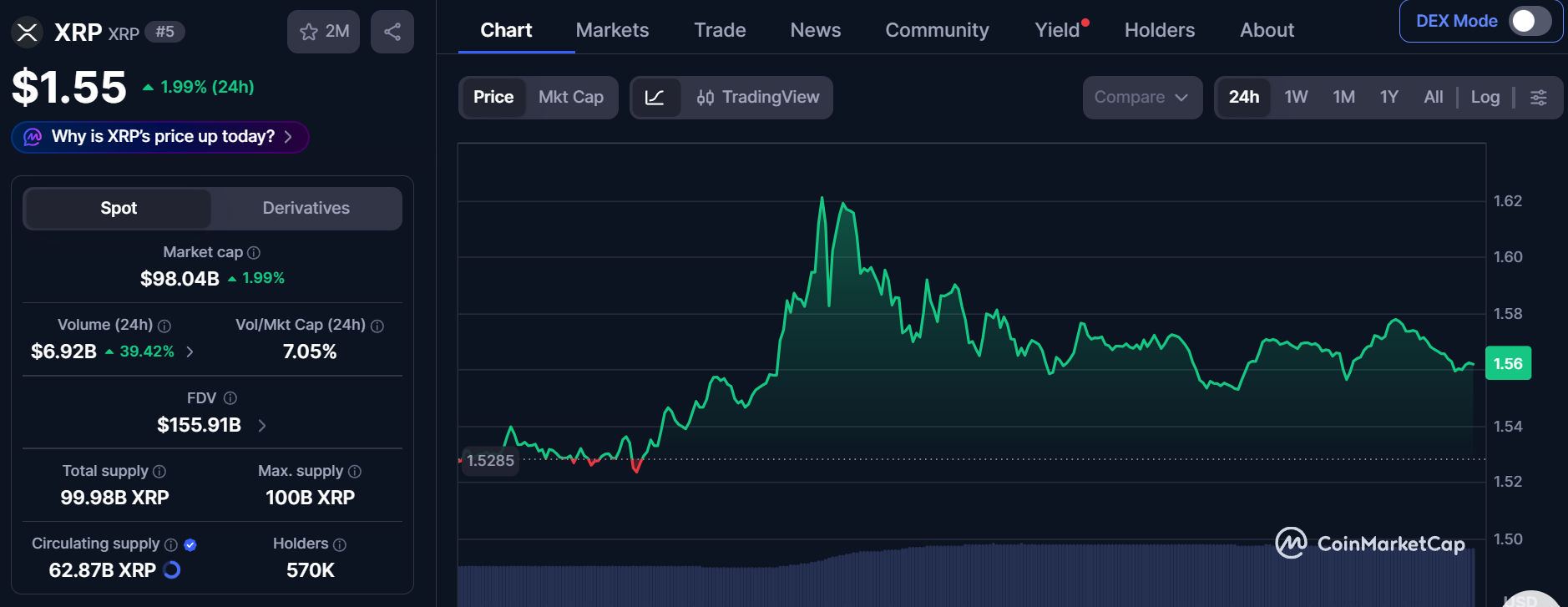The width and height of the screenshot is (1568, 607).
Task: Select the line chart icon
Action: (655, 98)
